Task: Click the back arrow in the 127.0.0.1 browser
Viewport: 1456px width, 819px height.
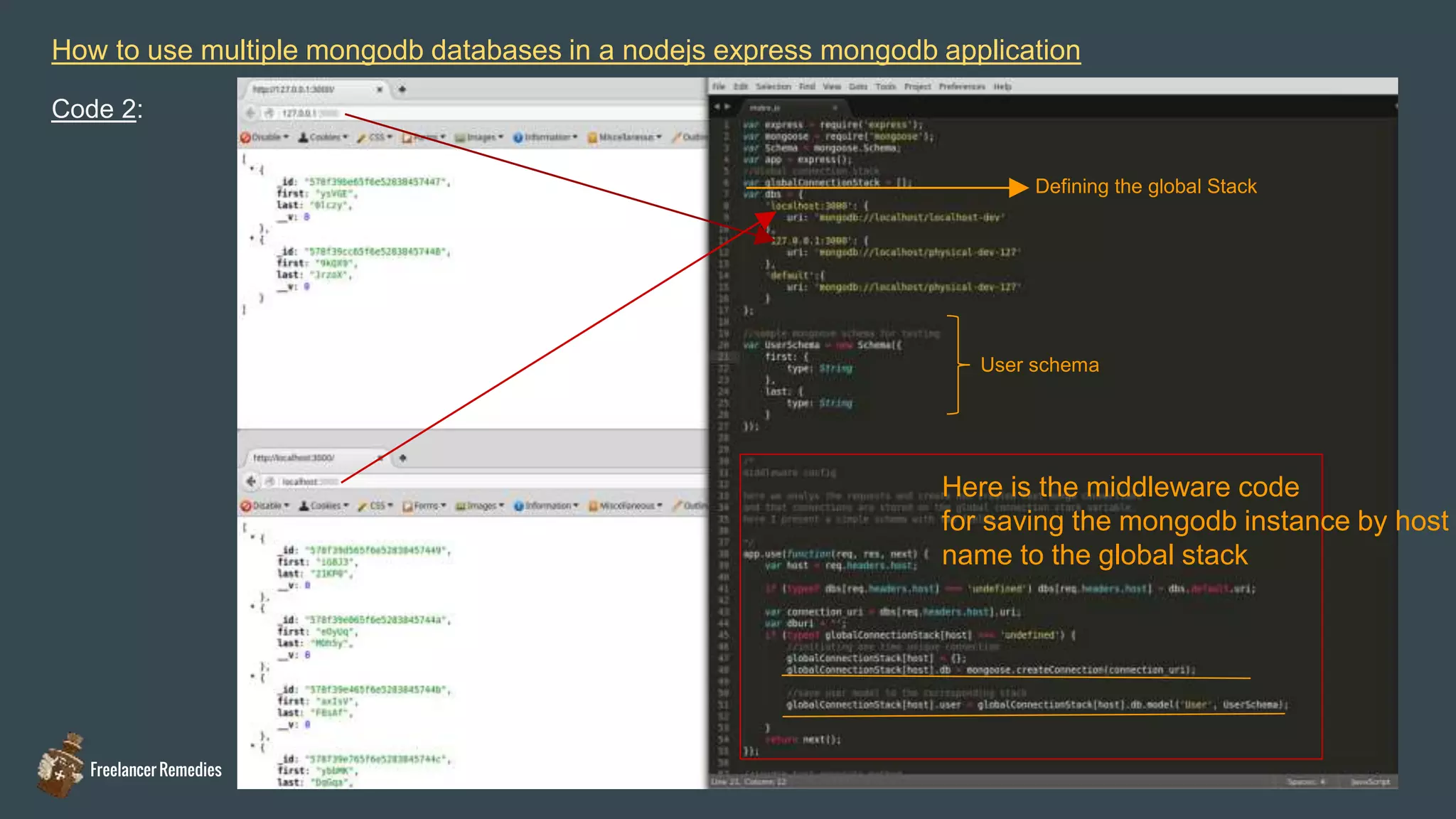Action: click(x=250, y=113)
